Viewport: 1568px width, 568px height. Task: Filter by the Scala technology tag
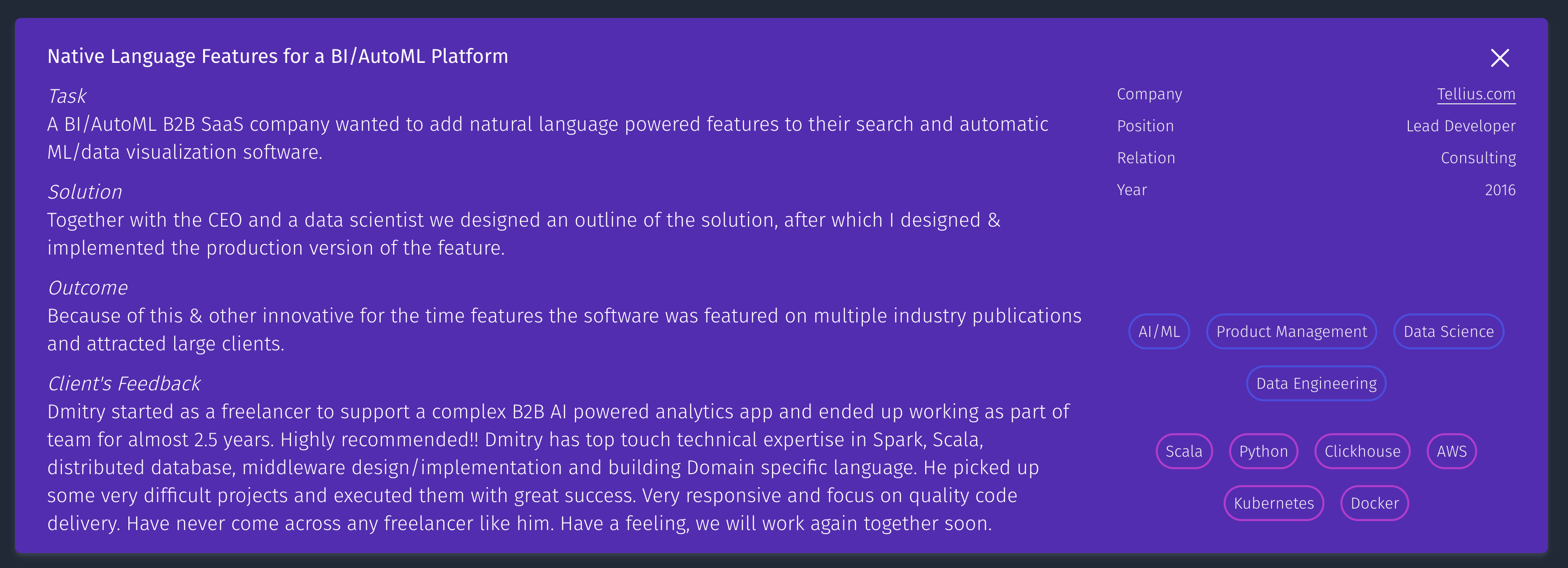pyautogui.click(x=1184, y=451)
